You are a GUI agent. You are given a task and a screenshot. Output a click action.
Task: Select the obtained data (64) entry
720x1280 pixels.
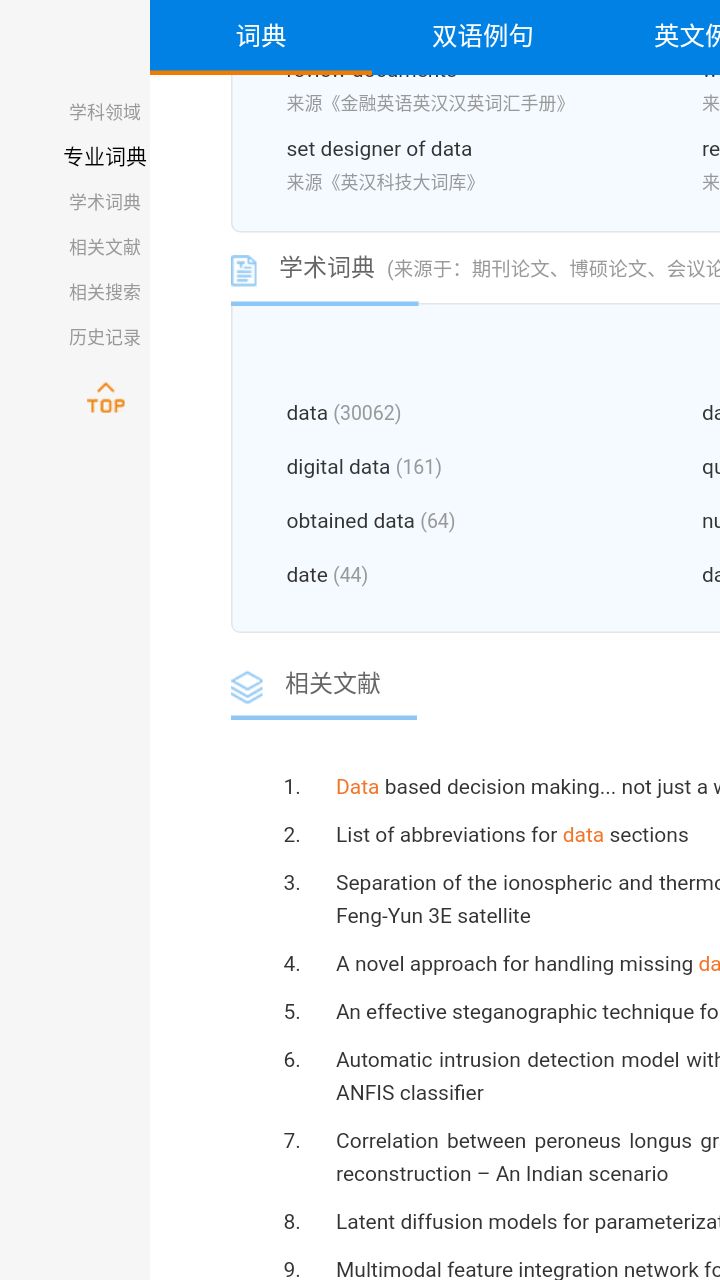[370, 521]
